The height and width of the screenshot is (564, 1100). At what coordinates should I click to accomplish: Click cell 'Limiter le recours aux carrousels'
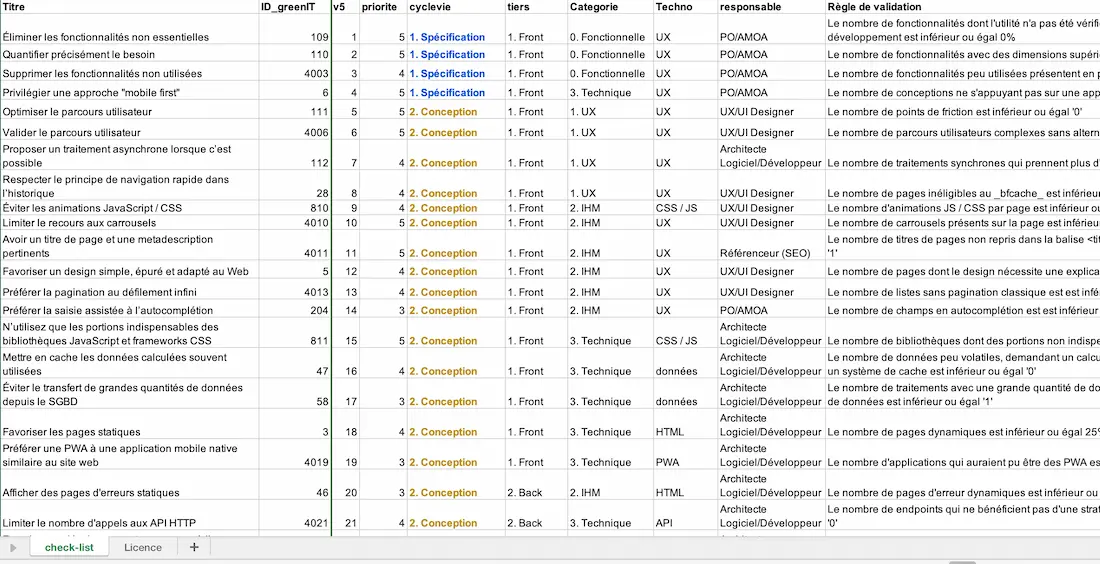[x=130, y=222]
